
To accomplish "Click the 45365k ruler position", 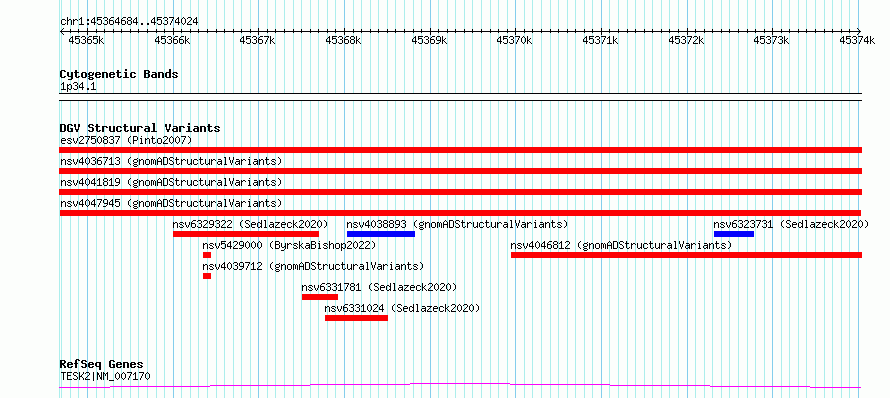I will 86,40.
